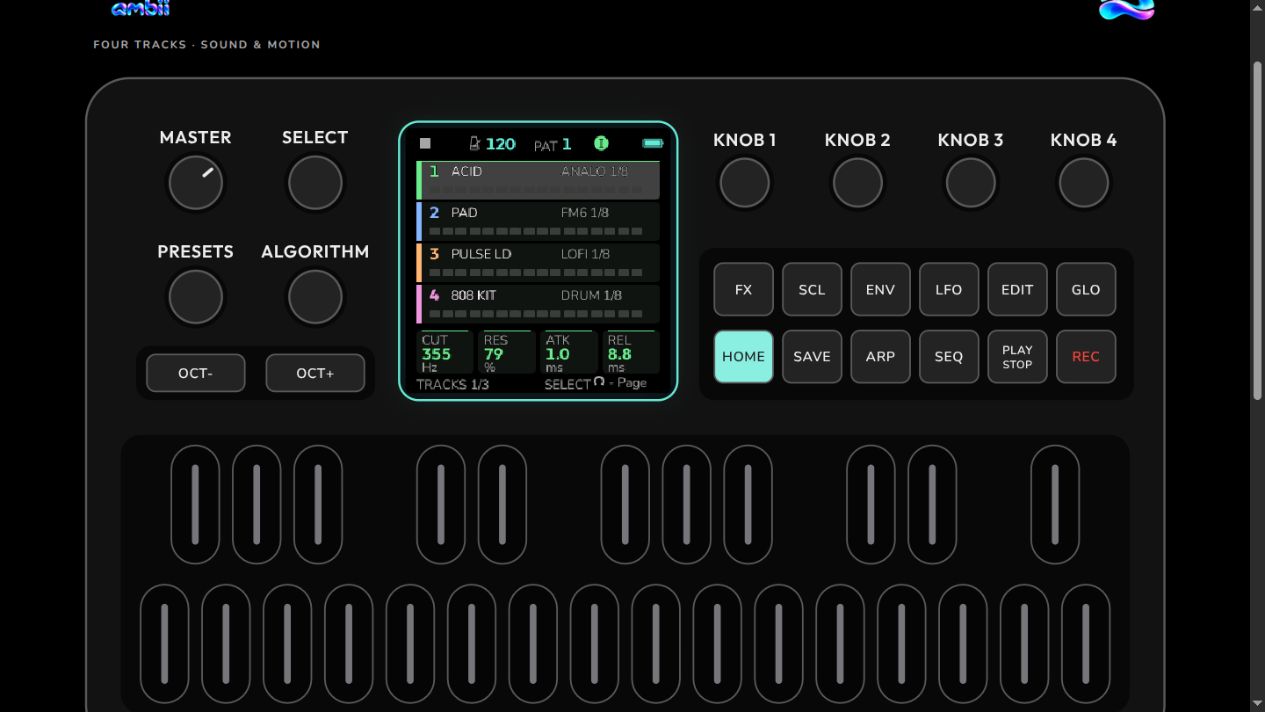Viewport: 1265px width, 712px height.
Task: Open the SEQ sequencer
Action: [949, 357]
